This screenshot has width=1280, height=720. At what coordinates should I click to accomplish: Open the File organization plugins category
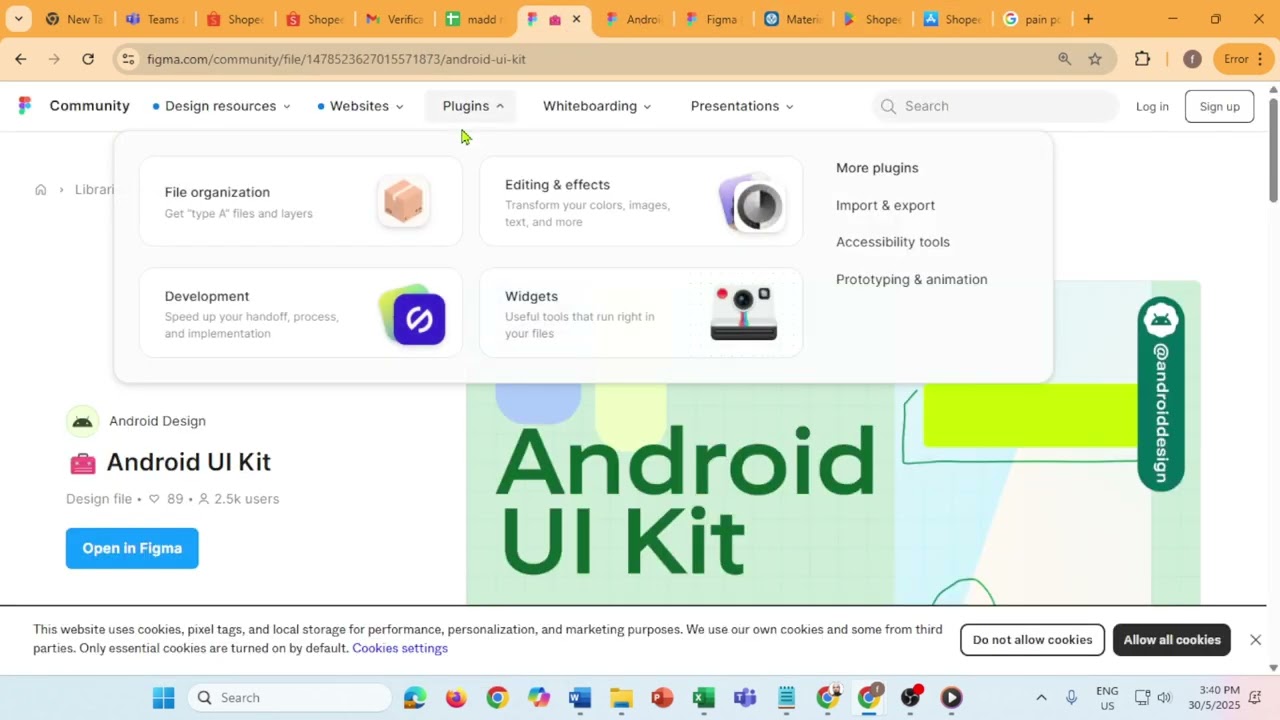pyautogui.click(x=301, y=201)
